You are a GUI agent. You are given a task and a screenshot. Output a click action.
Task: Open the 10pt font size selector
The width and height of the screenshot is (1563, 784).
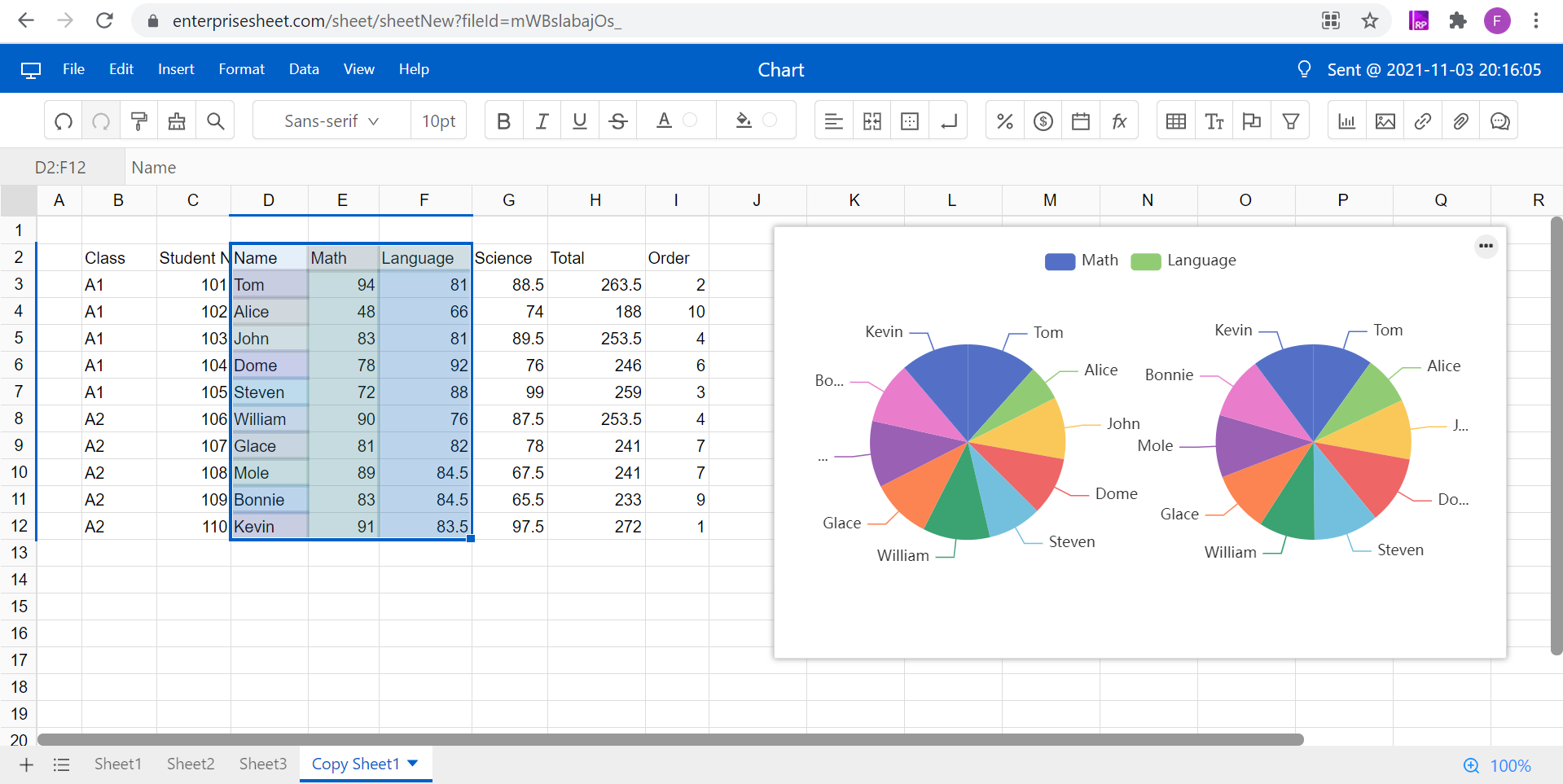438,121
